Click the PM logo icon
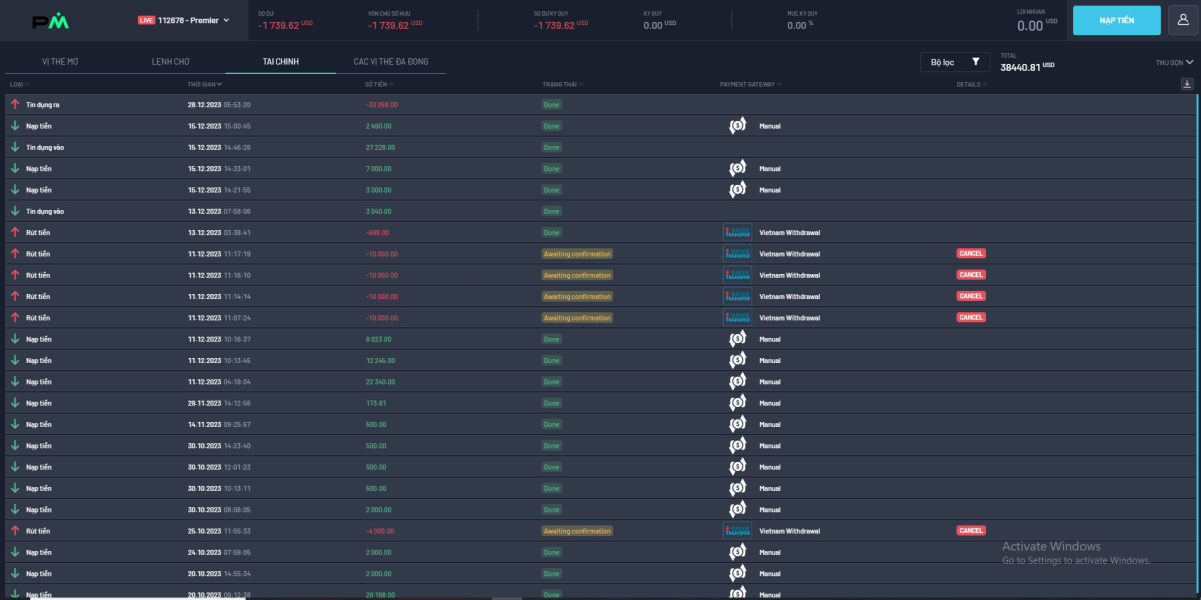This screenshot has width=1201, height=600. point(52,21)
